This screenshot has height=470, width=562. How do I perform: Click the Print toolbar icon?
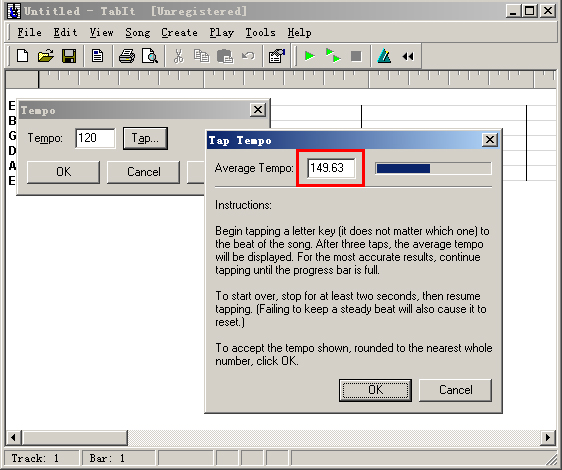[x=127, y=56]
